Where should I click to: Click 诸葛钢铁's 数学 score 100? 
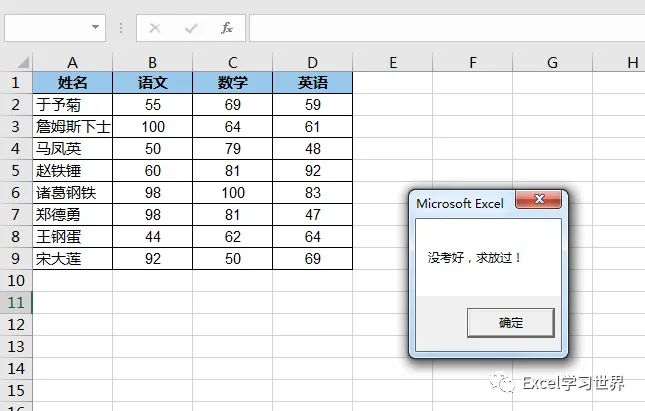coord(232,193)
